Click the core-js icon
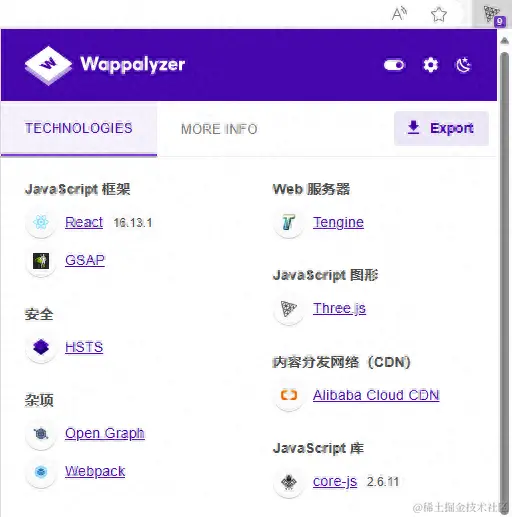The image size is (512, 517). [289, 482]
